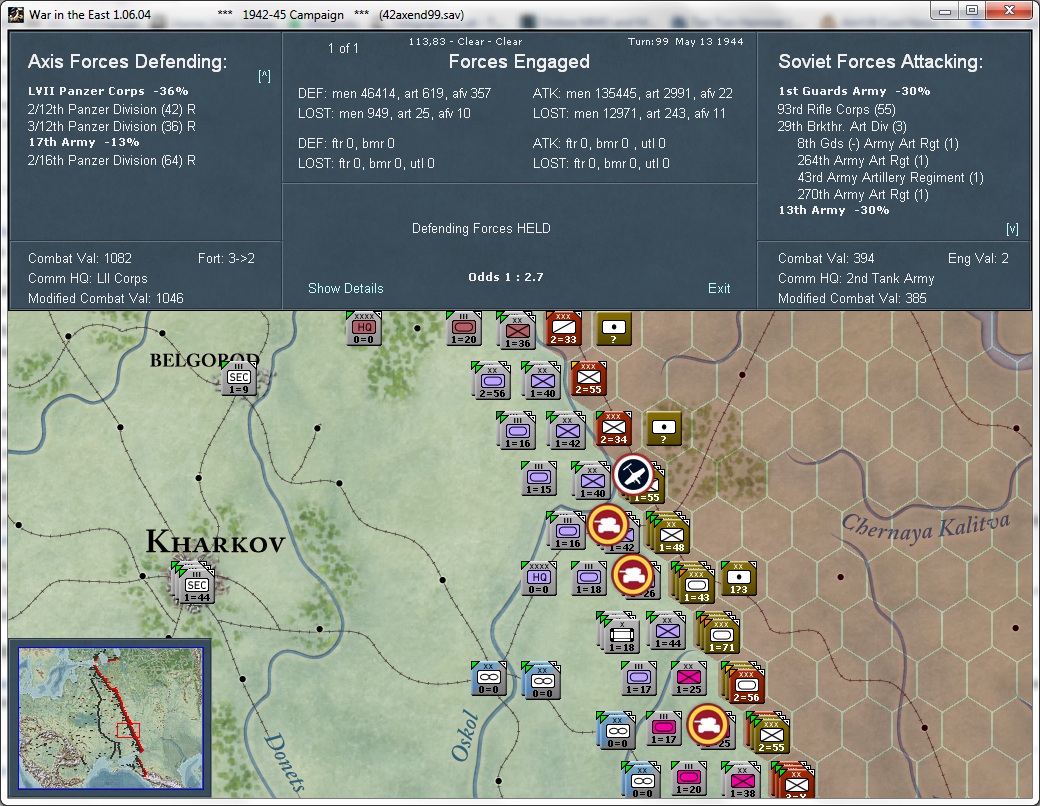Click Exit to close the combat report
Screen dimensions: 1040x806
719,289
